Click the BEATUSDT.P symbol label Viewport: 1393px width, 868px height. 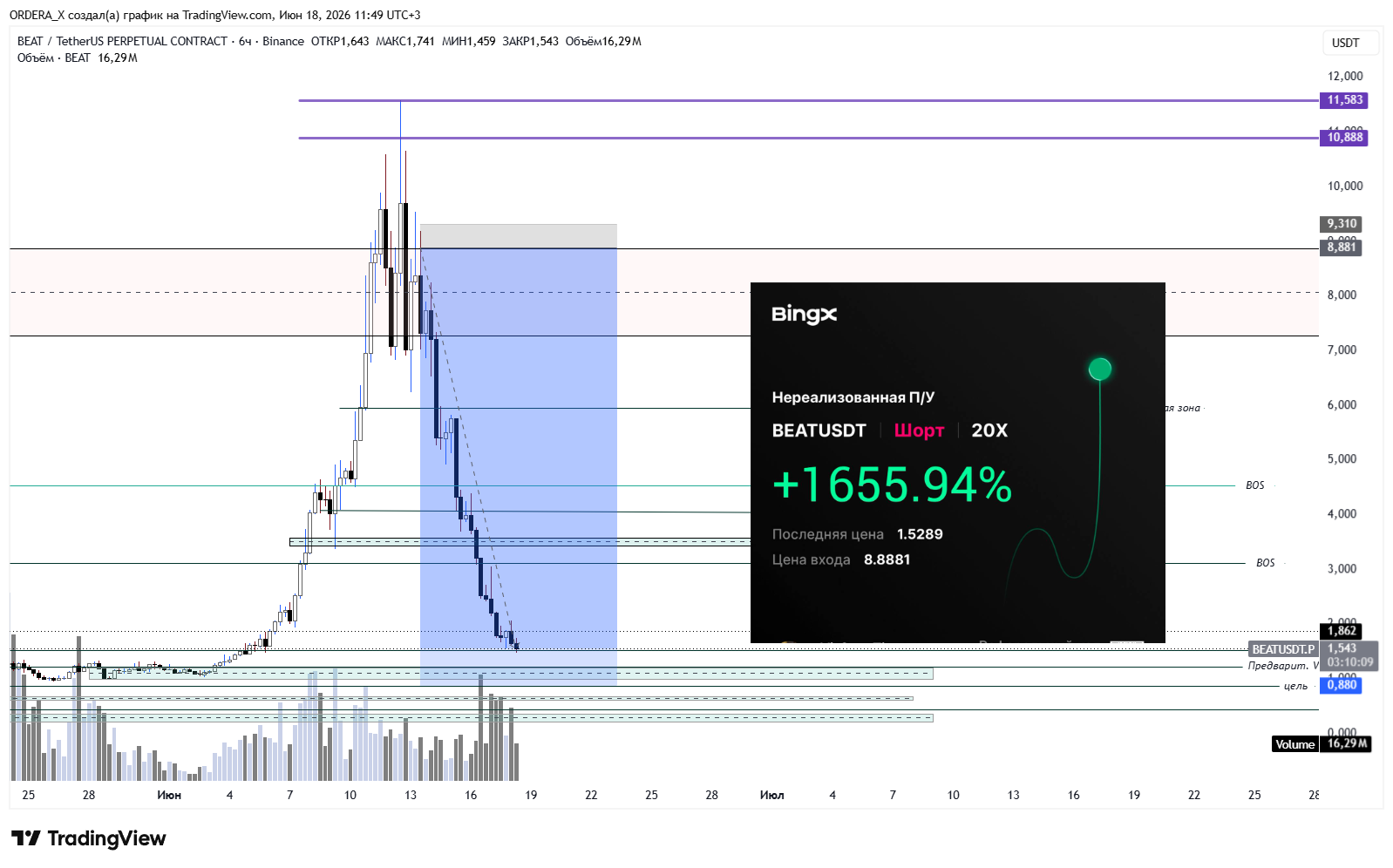click(x=1283, y=649)
